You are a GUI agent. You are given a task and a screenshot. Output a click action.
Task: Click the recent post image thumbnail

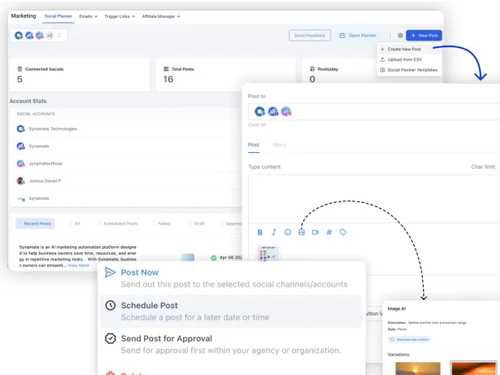[x=188, y=257]
